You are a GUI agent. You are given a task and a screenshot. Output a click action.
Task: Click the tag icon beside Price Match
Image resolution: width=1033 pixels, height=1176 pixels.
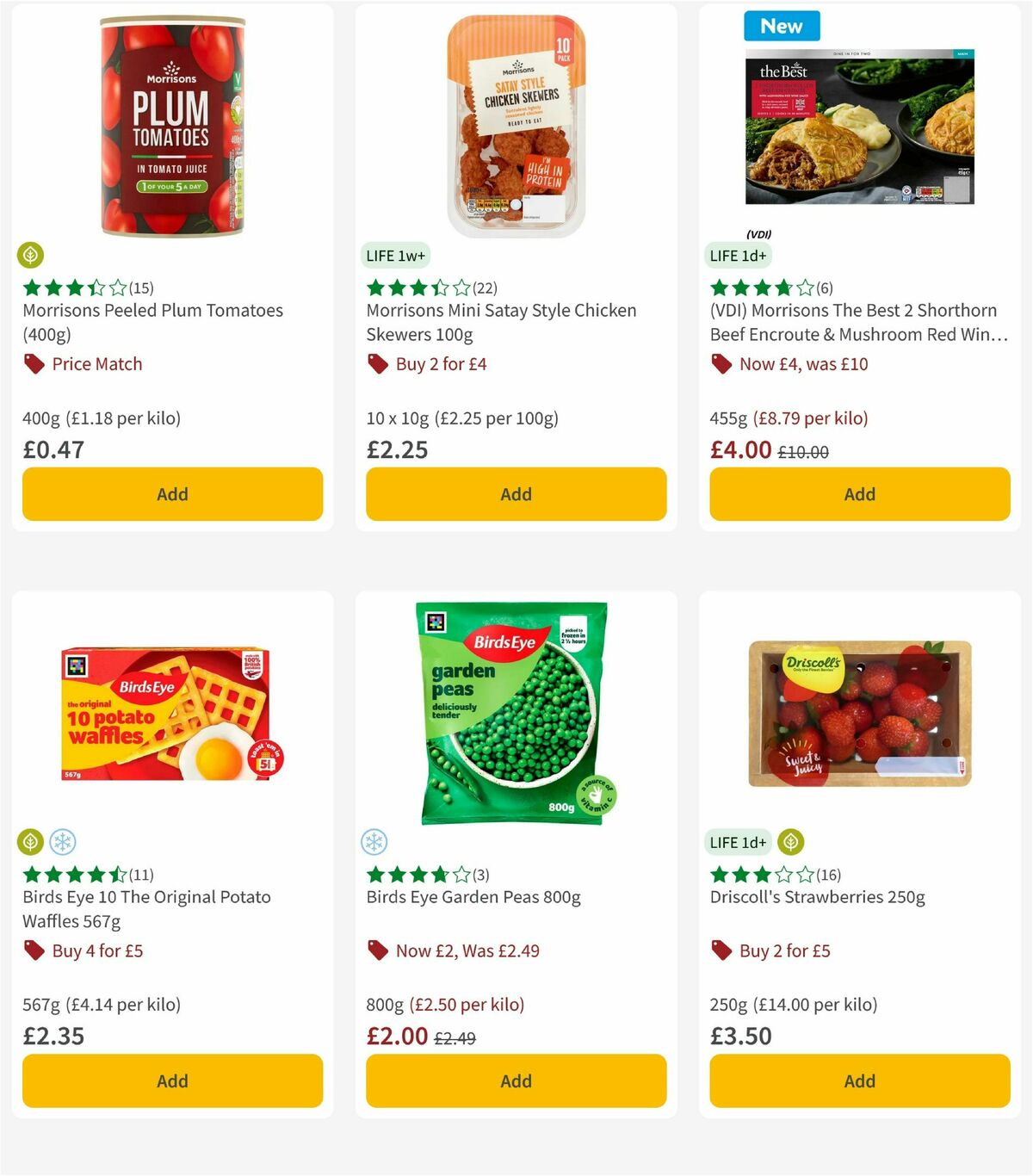coord(34,364)
